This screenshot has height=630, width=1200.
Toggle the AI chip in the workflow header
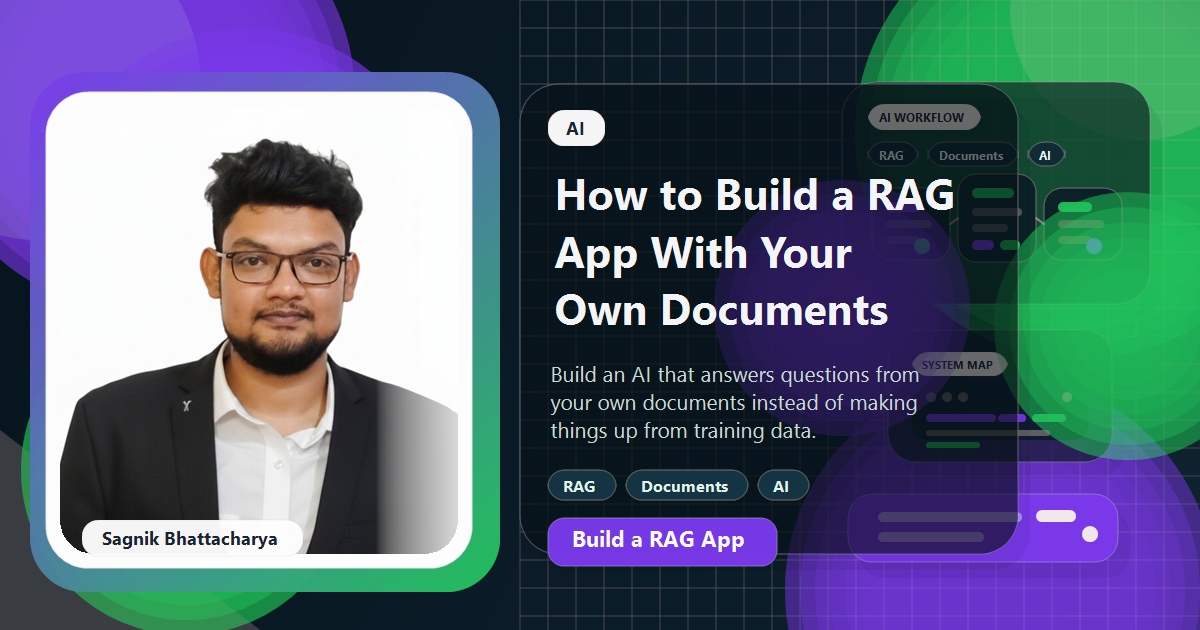pos(1046,154)
